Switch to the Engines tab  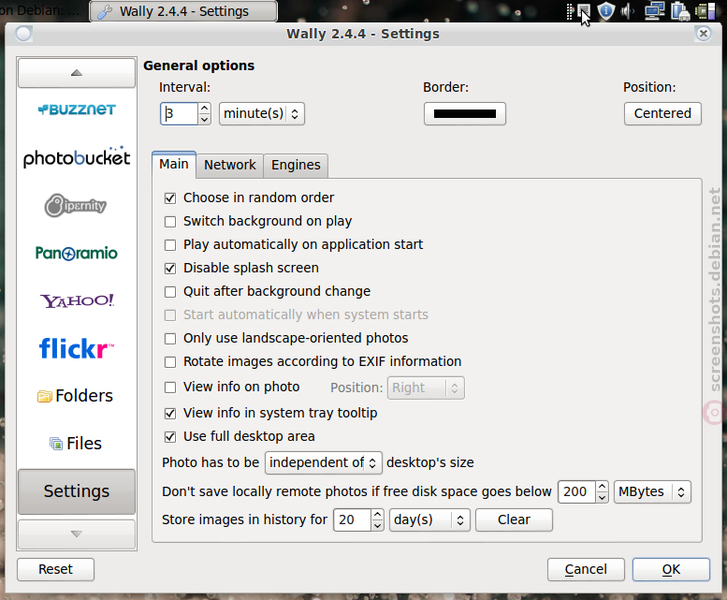click(x=296, y=165)
